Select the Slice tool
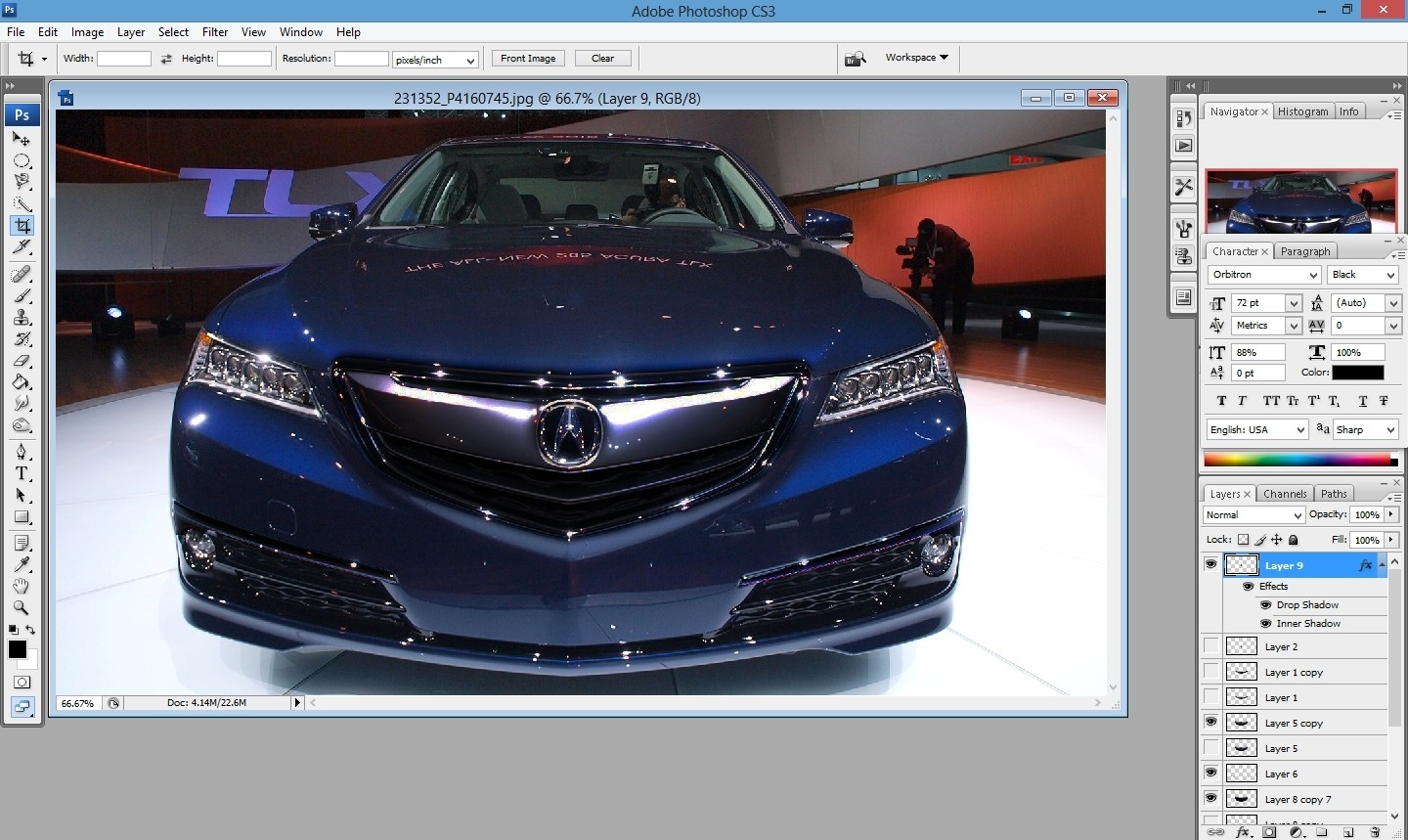1408x840 pixels. (21, 247)
